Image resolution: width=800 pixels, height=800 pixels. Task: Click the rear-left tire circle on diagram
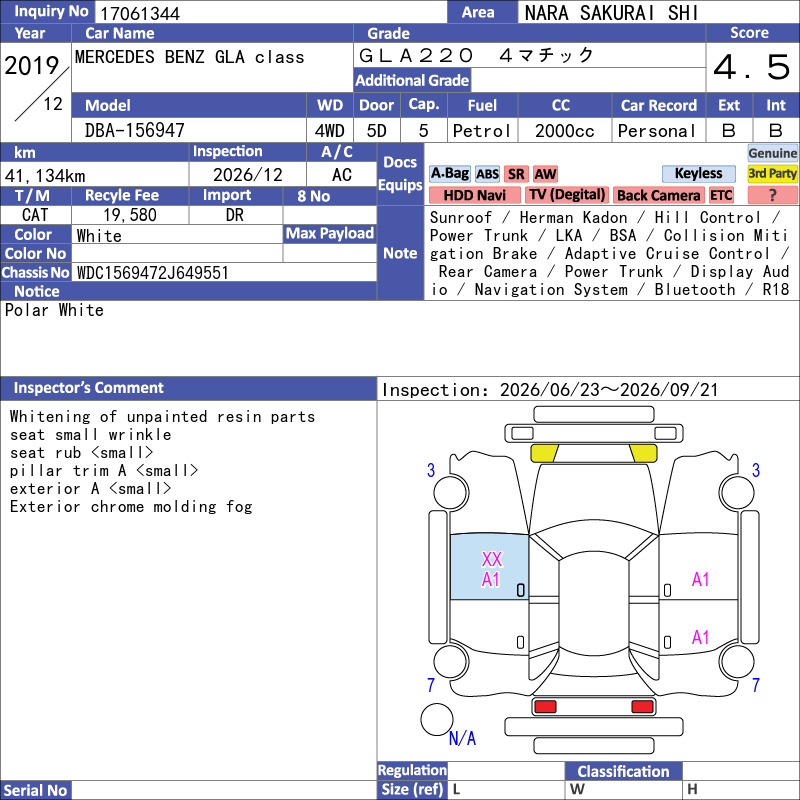(x=451, y=661)
